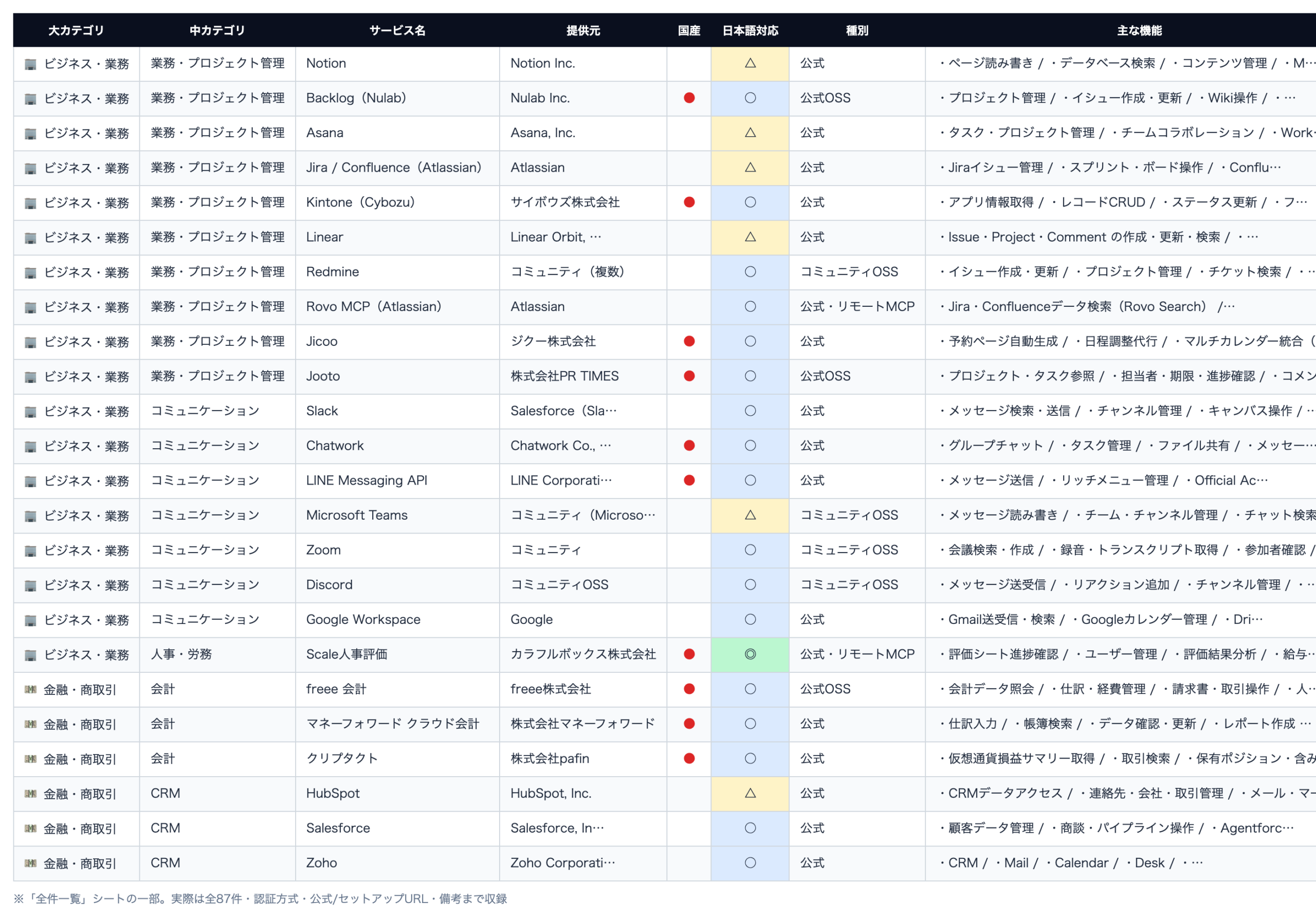Click the circle 日本語対応 mark in the Redmine row
Image resolution: width=1316 pixels, height=919 pixels.
click(750, 271)
